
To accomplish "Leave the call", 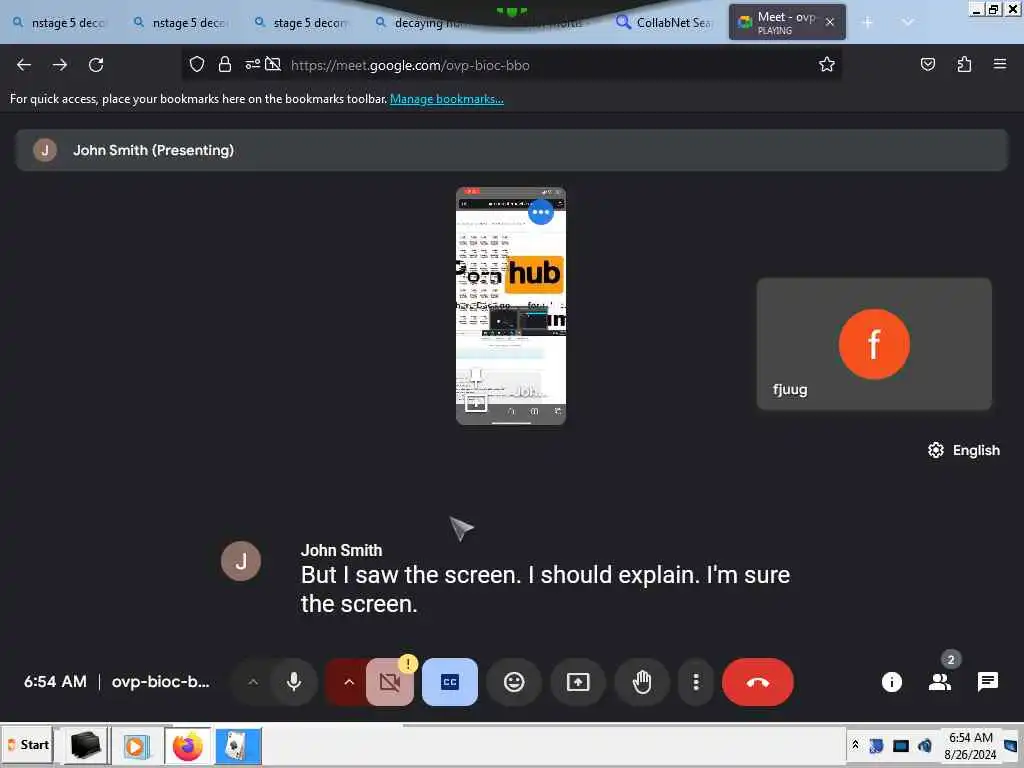I will pyautogui.click(x=758, y=682).
